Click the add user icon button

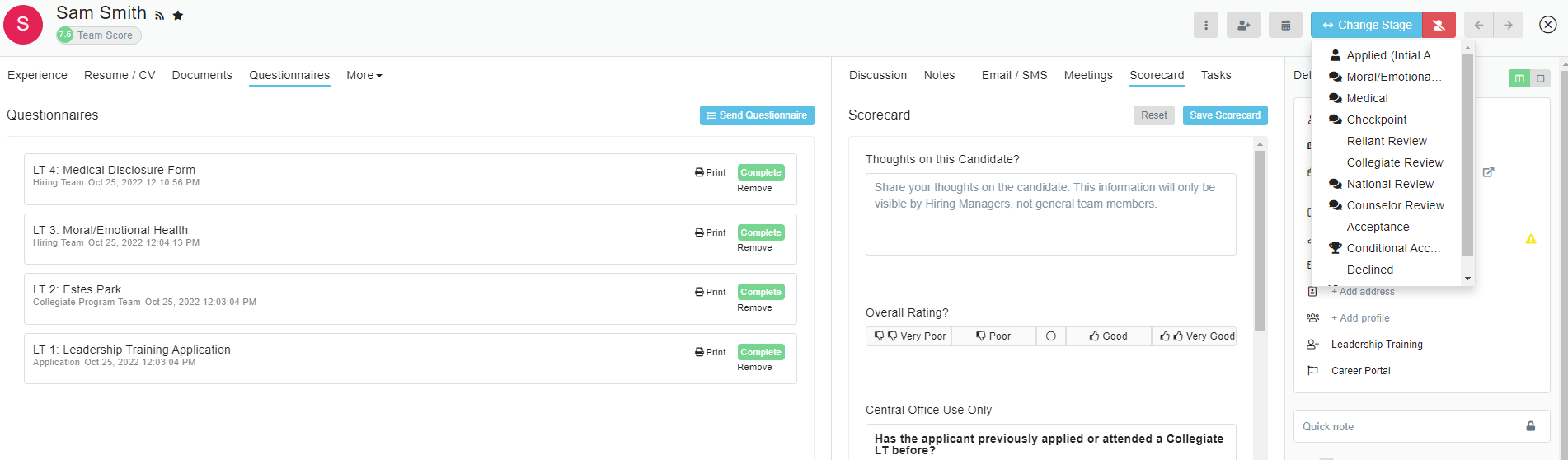[1243, 25]
